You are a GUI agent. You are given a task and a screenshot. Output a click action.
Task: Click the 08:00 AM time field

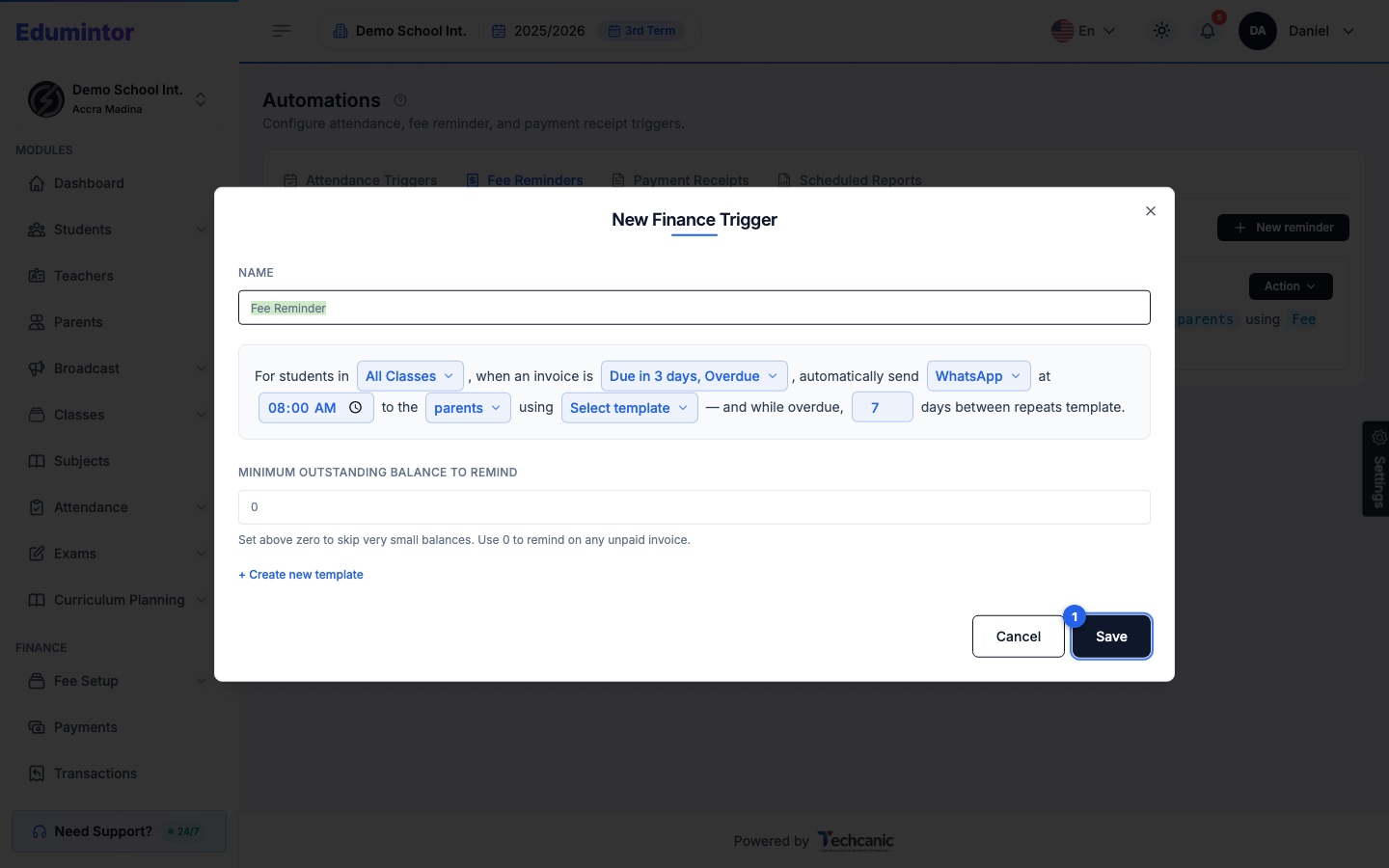coord(316,408)
